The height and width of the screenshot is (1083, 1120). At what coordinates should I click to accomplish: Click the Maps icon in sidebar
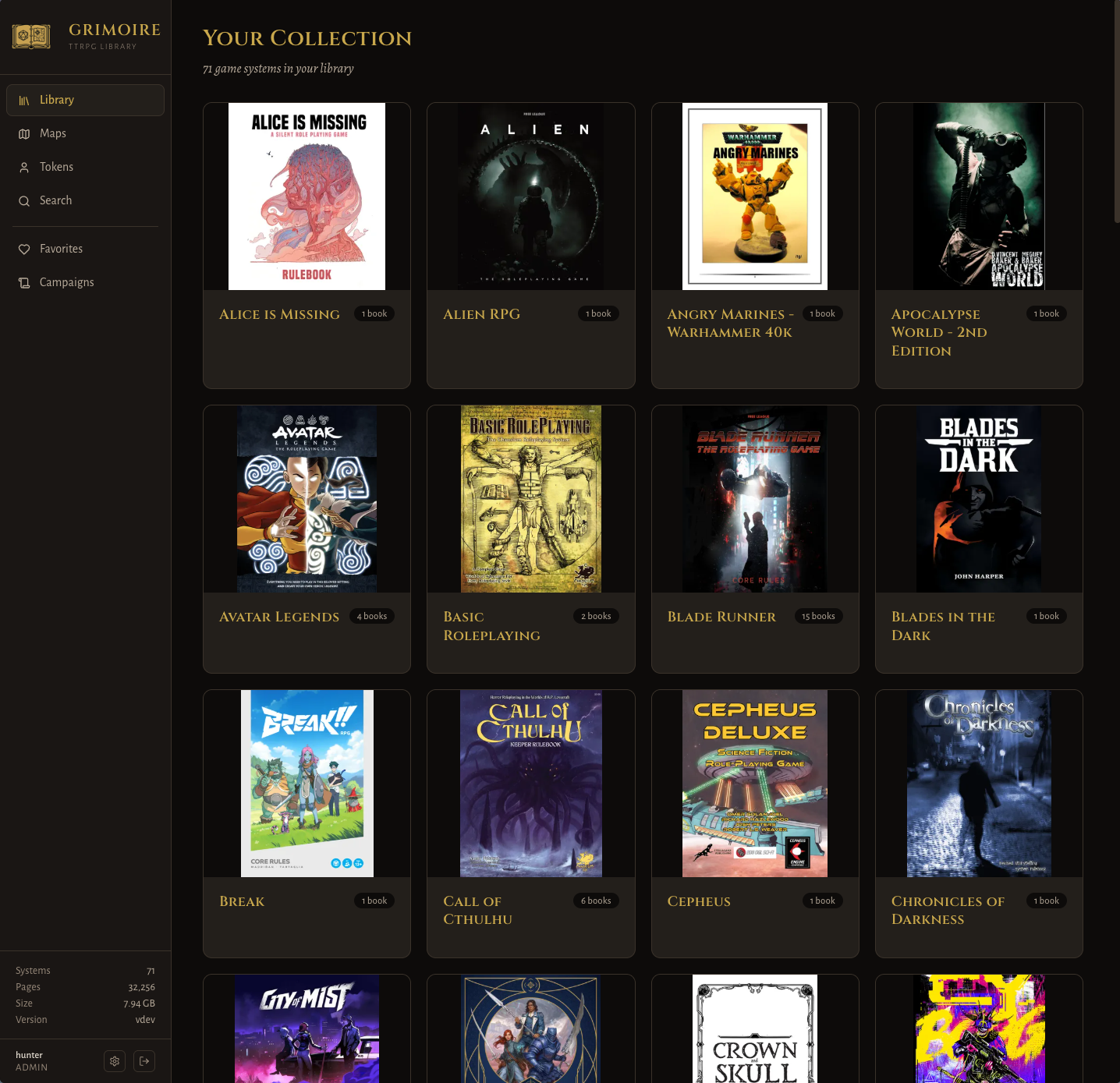pyautogui.click(x=24, y=134)
